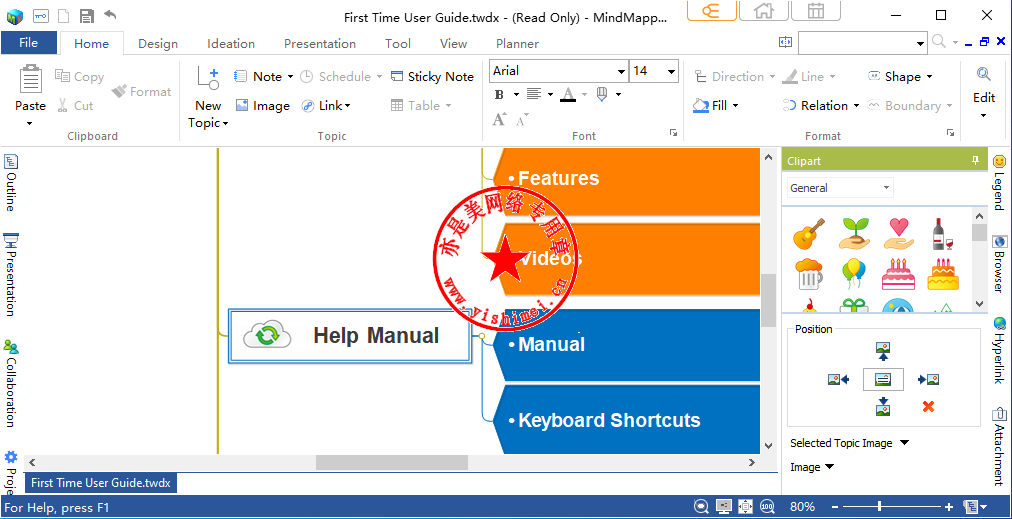Click the Relation button
Screen dimensions: 1012x519
tap(823, 105)
